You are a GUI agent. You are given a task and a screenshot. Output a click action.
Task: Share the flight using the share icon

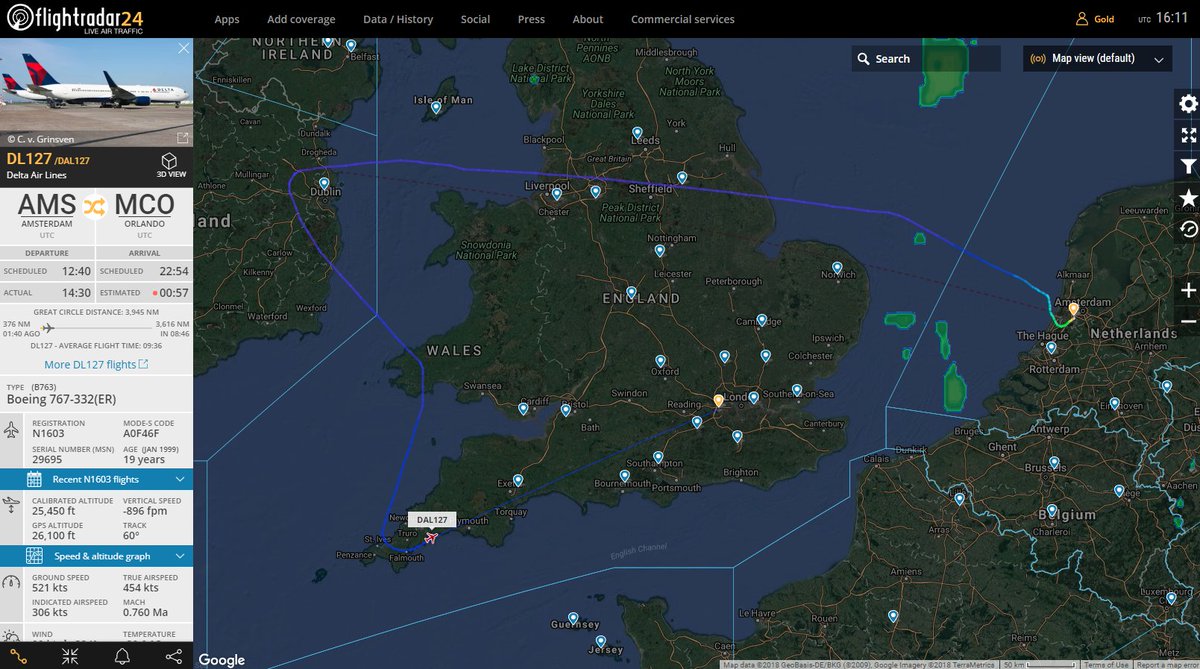(x=173, y=655)
